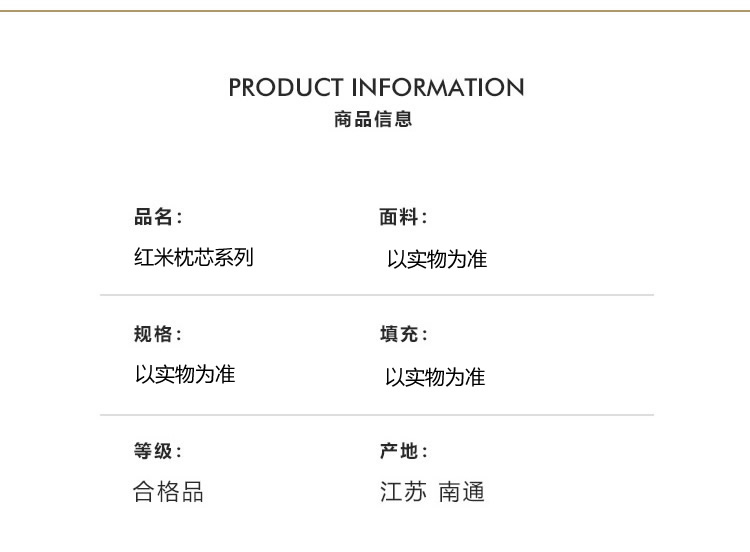
Task: Click the word PRODUCT in the title
Action: [286, 88]
